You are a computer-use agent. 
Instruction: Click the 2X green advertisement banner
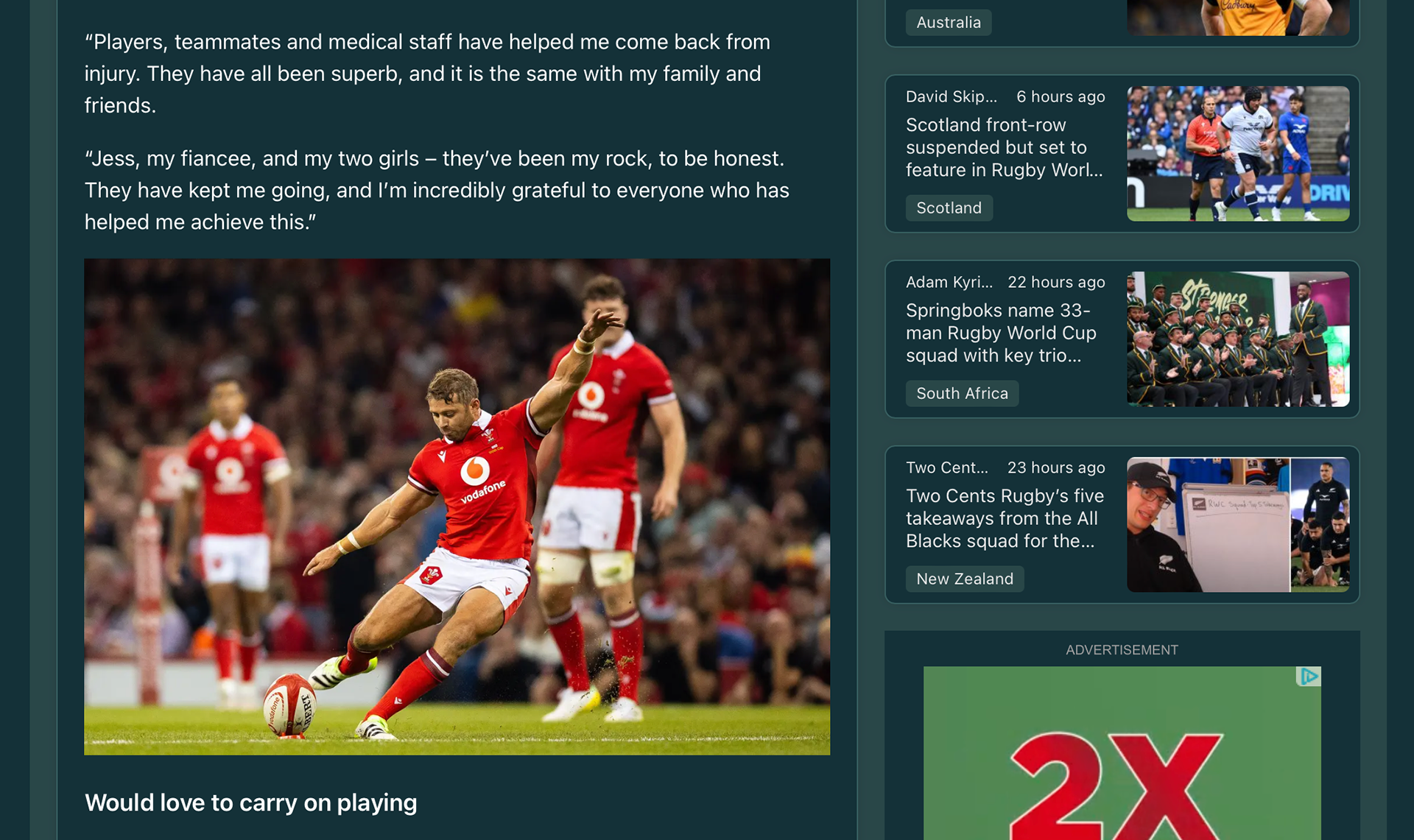point(1122,753)
